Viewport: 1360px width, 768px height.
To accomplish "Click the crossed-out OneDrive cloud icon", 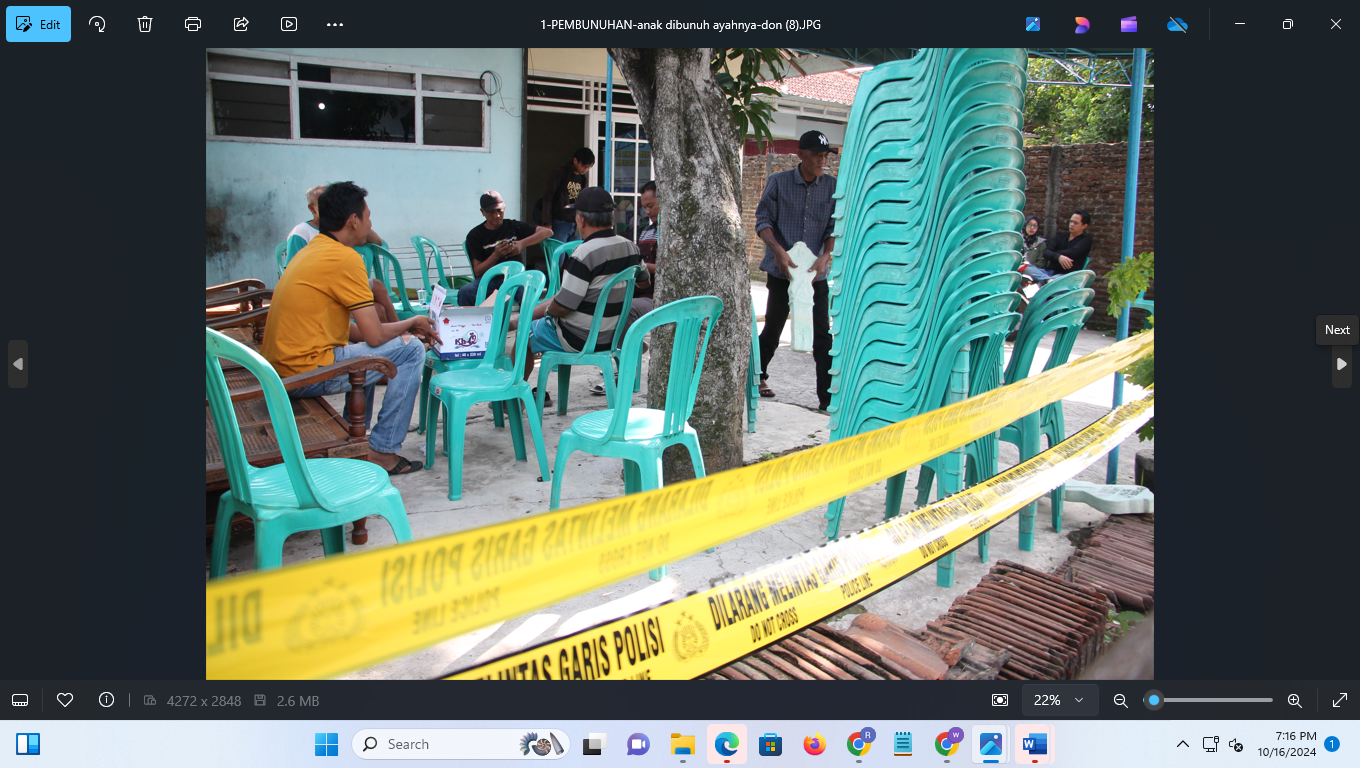I will pyautogui.click(x=1177, y=24).
